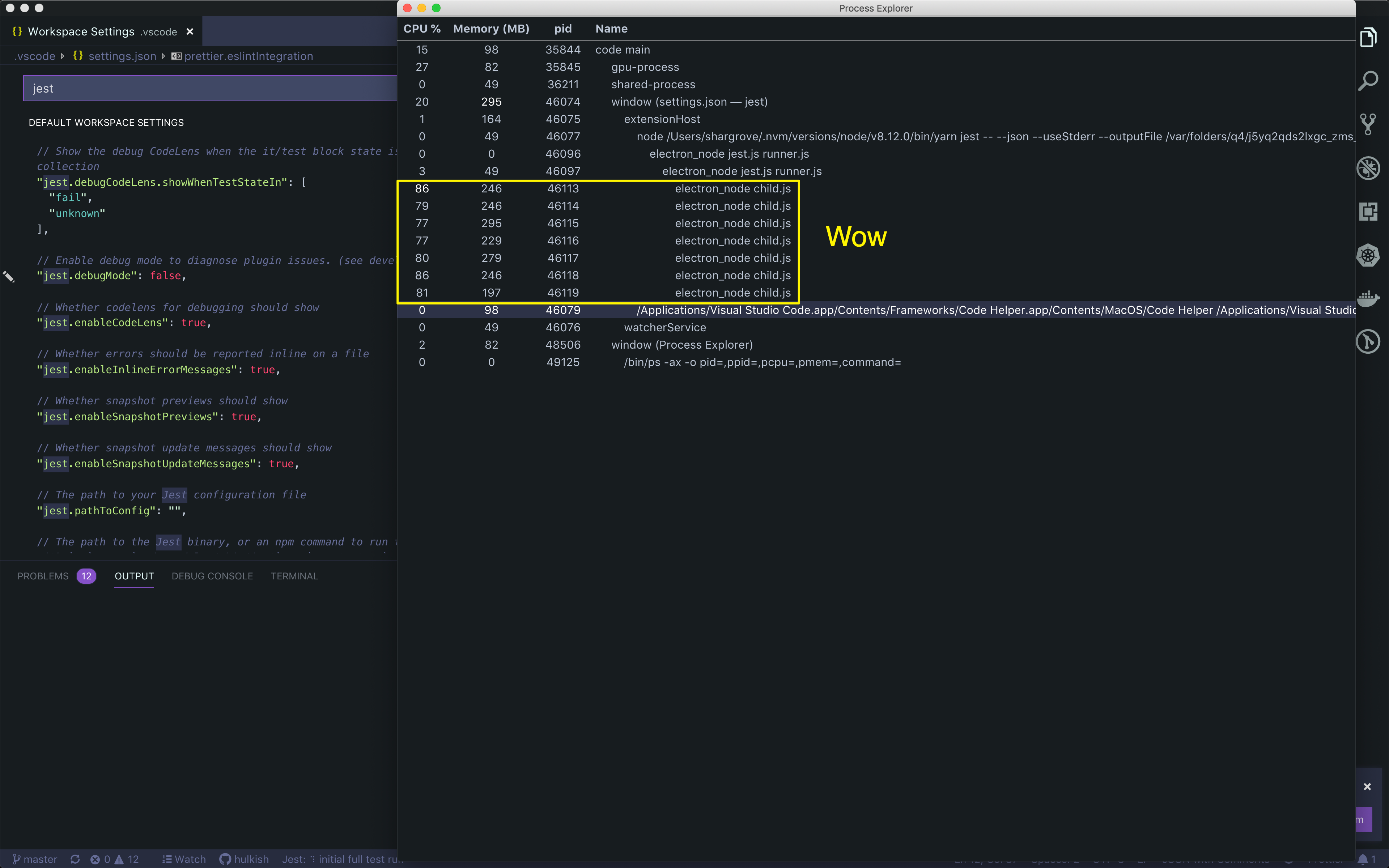Open the Kubernetes extension icon
1389x868 pixels.
click(x=1368, y=255)
